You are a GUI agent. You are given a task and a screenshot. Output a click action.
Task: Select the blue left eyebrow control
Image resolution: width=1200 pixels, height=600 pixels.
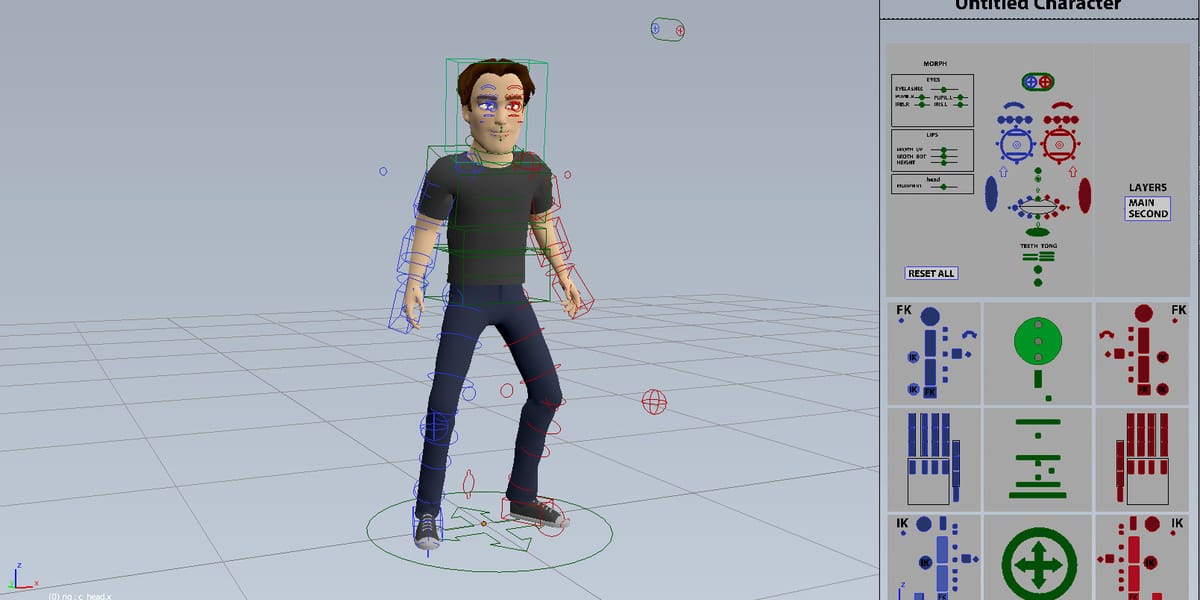point(1013,106)
